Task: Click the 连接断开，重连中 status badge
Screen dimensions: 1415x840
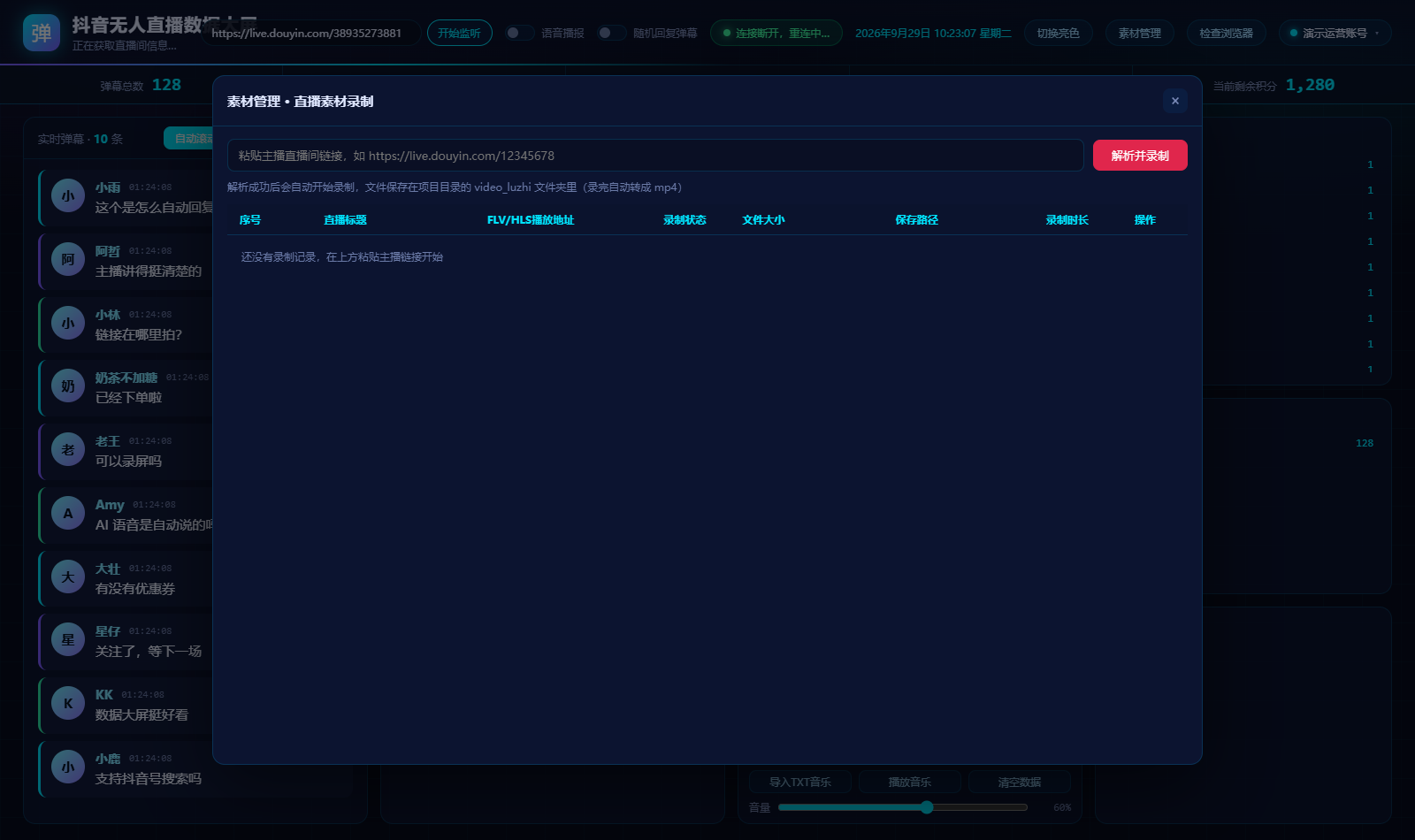Action: click(776, 33)
